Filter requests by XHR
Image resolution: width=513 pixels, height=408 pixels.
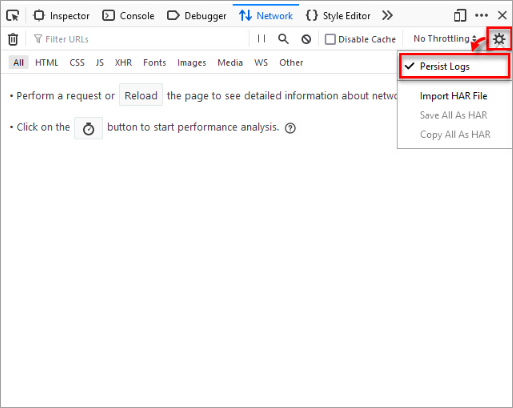tap(123, 63)
